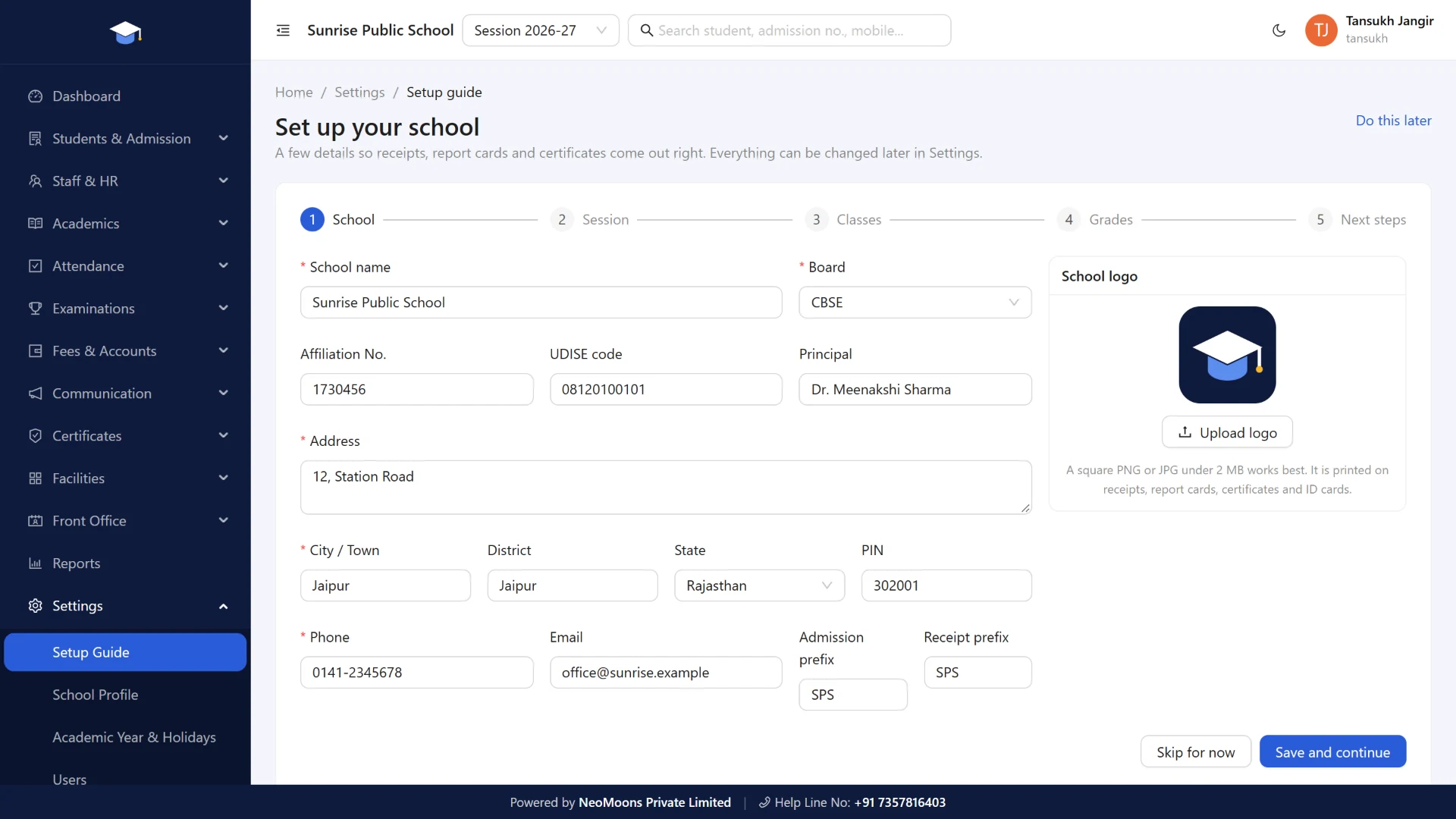
Task: Click the Address text area
Action: click(x=666, y=488)
